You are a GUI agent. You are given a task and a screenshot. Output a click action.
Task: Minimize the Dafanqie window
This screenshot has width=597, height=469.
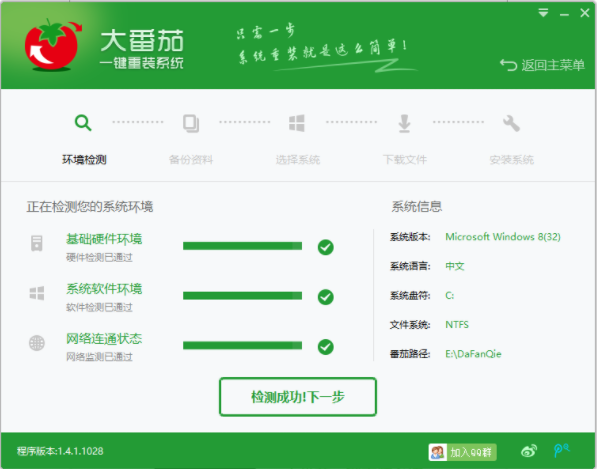coord(564,14)
